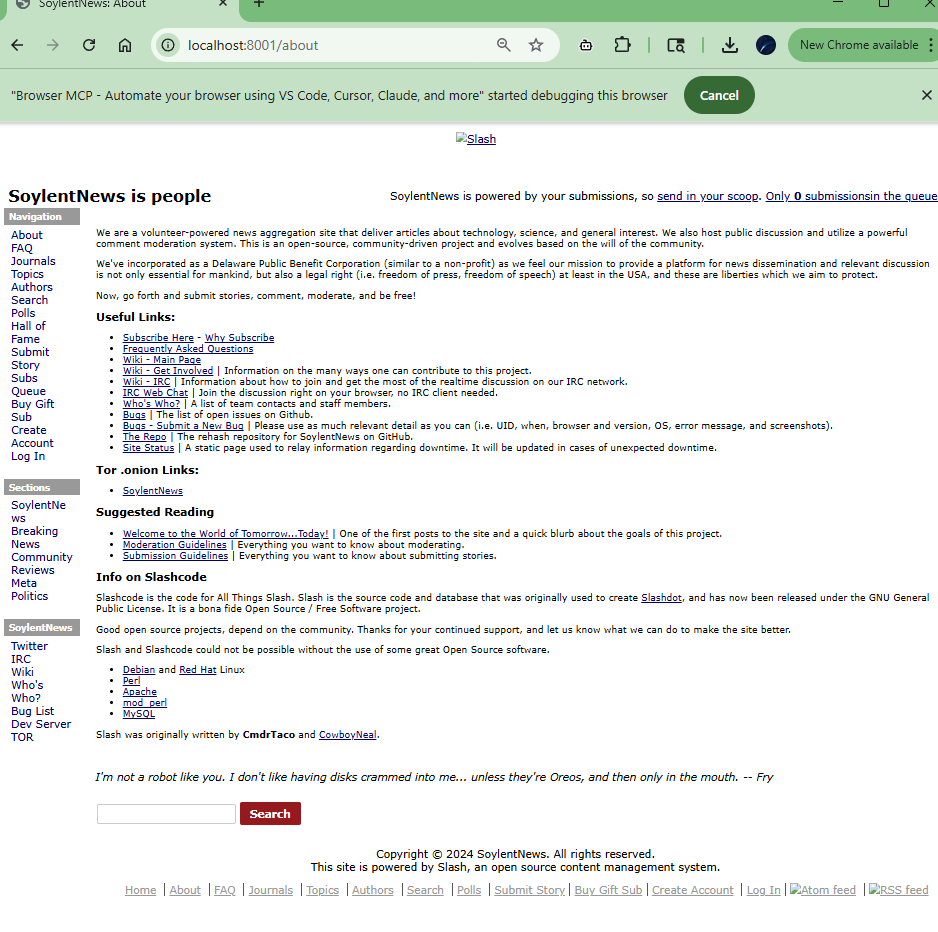Image resolution: width=938 pixels, height=932 pixels.
Task: Open the Slashdot link
Action: pyautogui.click(x=661, y=598)
